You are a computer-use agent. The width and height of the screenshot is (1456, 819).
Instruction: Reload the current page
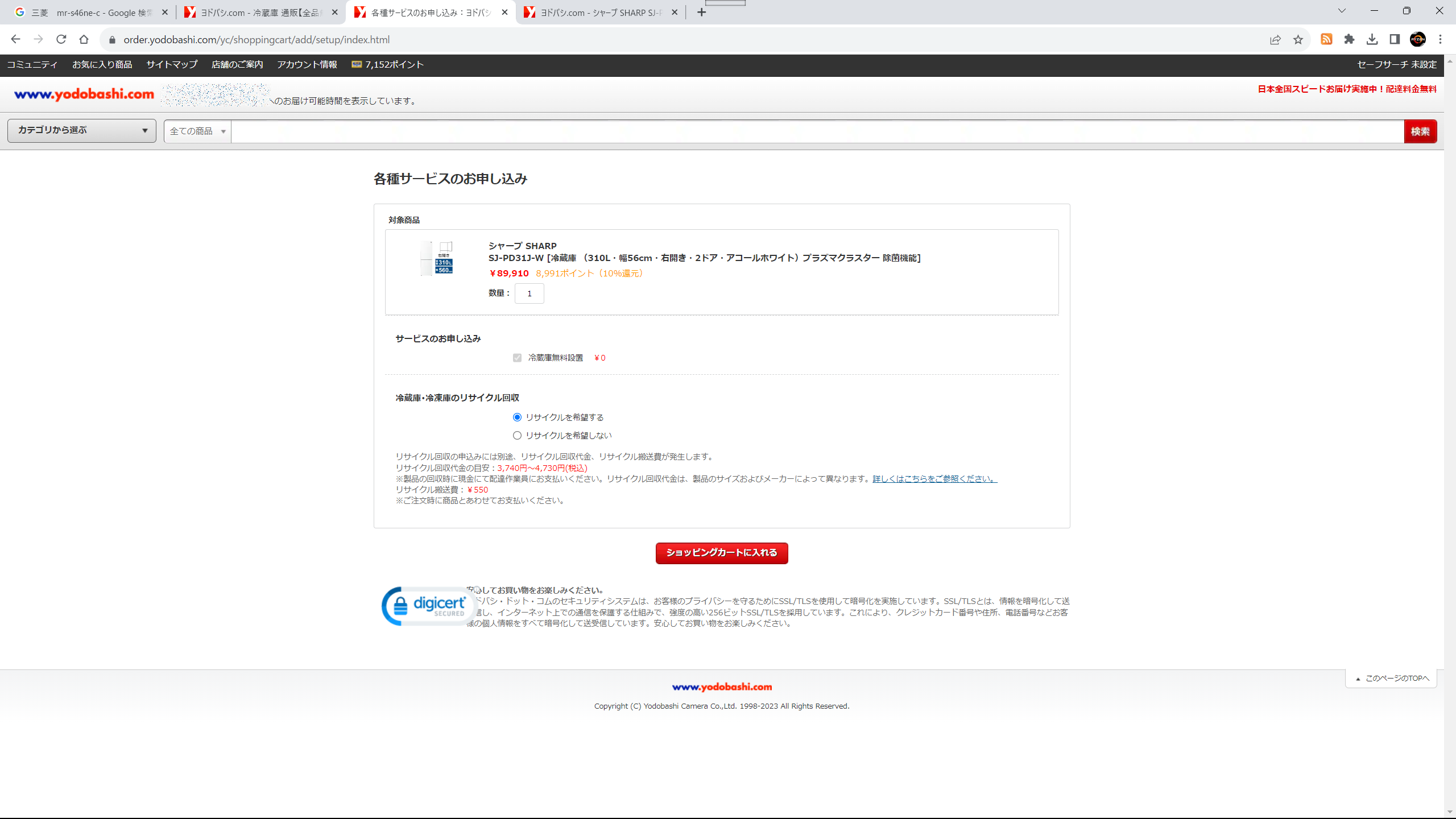click(x=61, y=39)
